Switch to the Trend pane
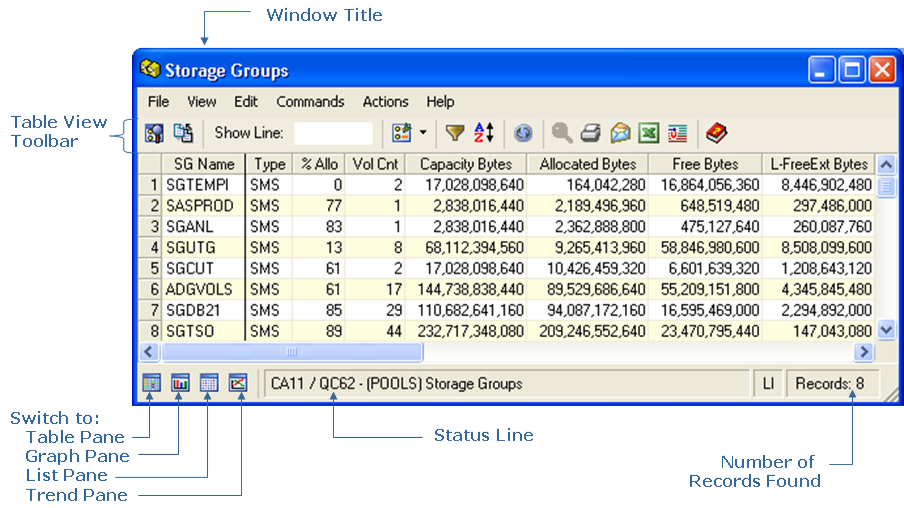Screen dimensions: 904x508 pos(238,382)
